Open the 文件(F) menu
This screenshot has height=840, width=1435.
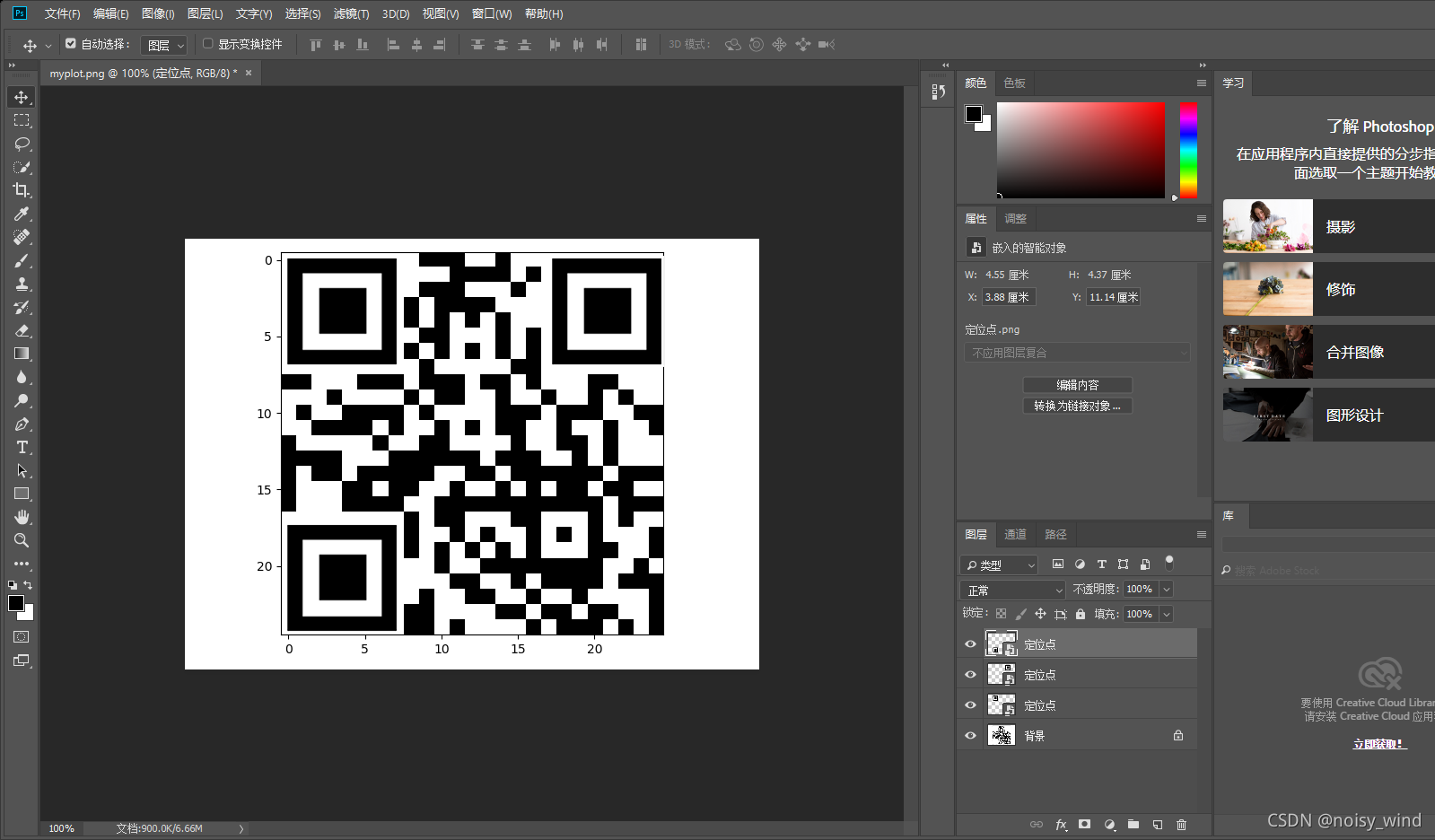coord(62,13)
